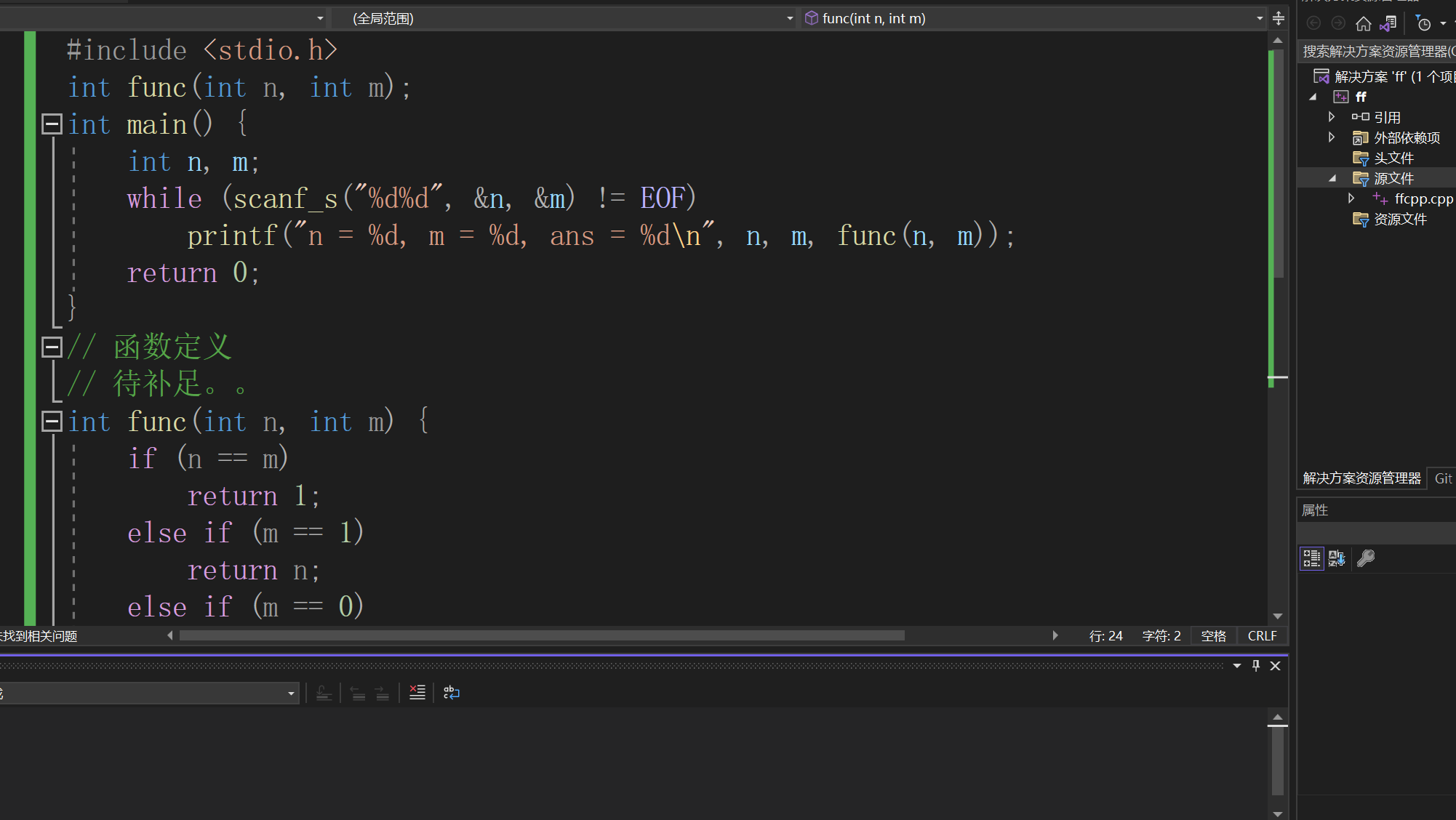
Task: Switch to the Git tab
Action: (1443, 478)
